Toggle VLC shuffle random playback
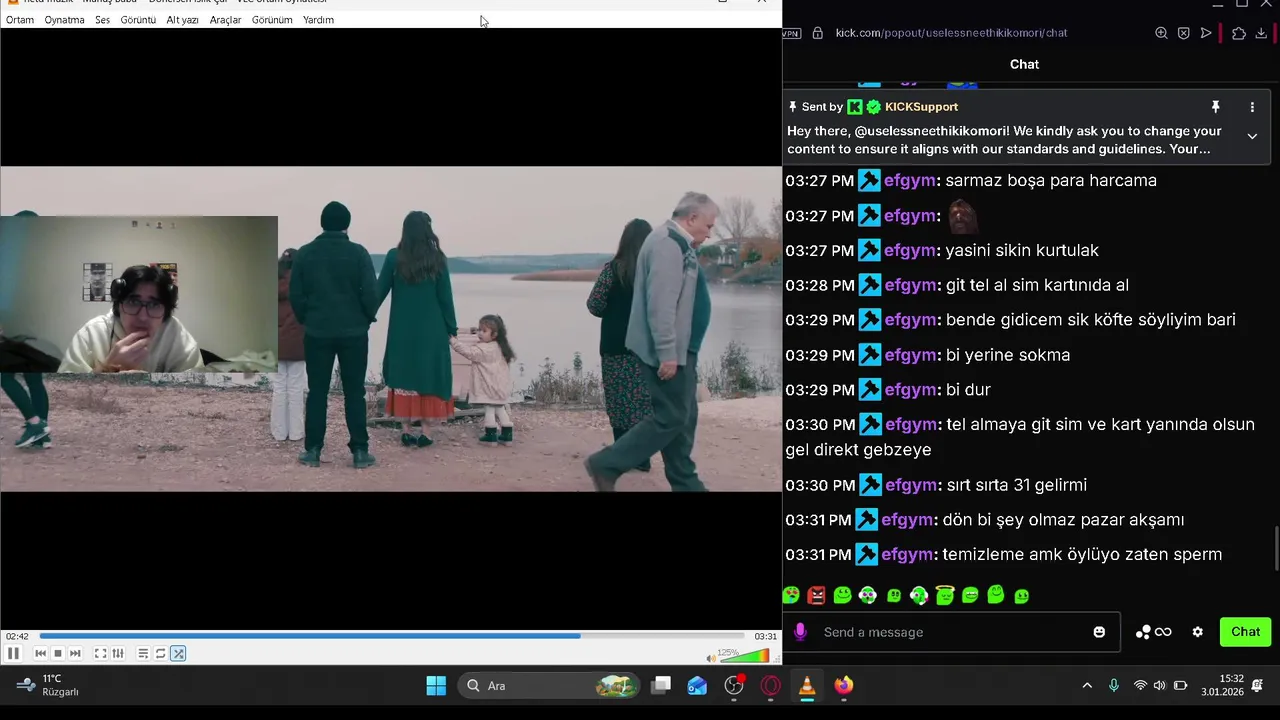This screenshot has height=720, width=1280. [x=178, y=654]
